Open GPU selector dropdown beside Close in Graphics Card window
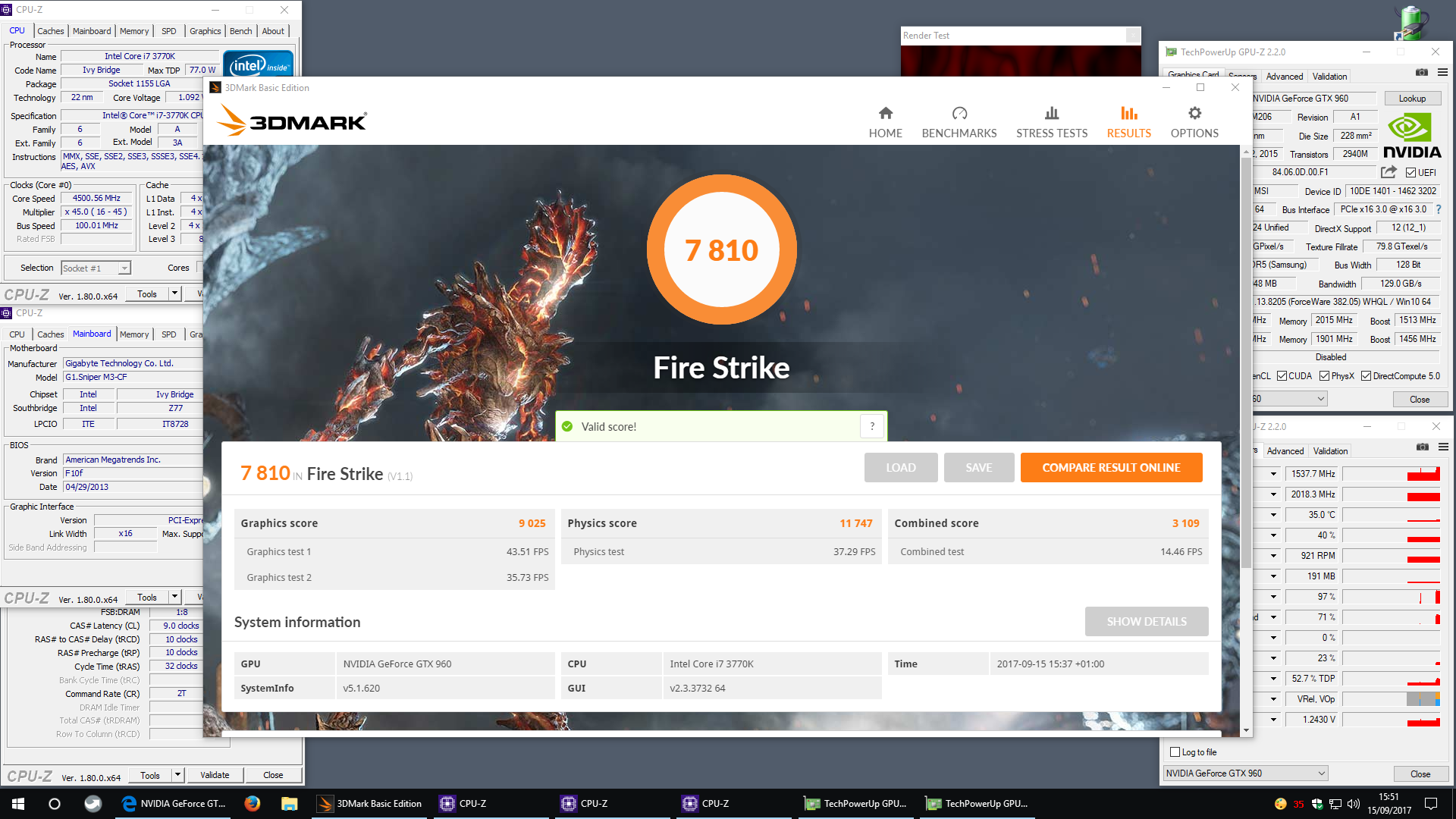Viewport: 1456px width, 819px height. (x=1321, y=399)
